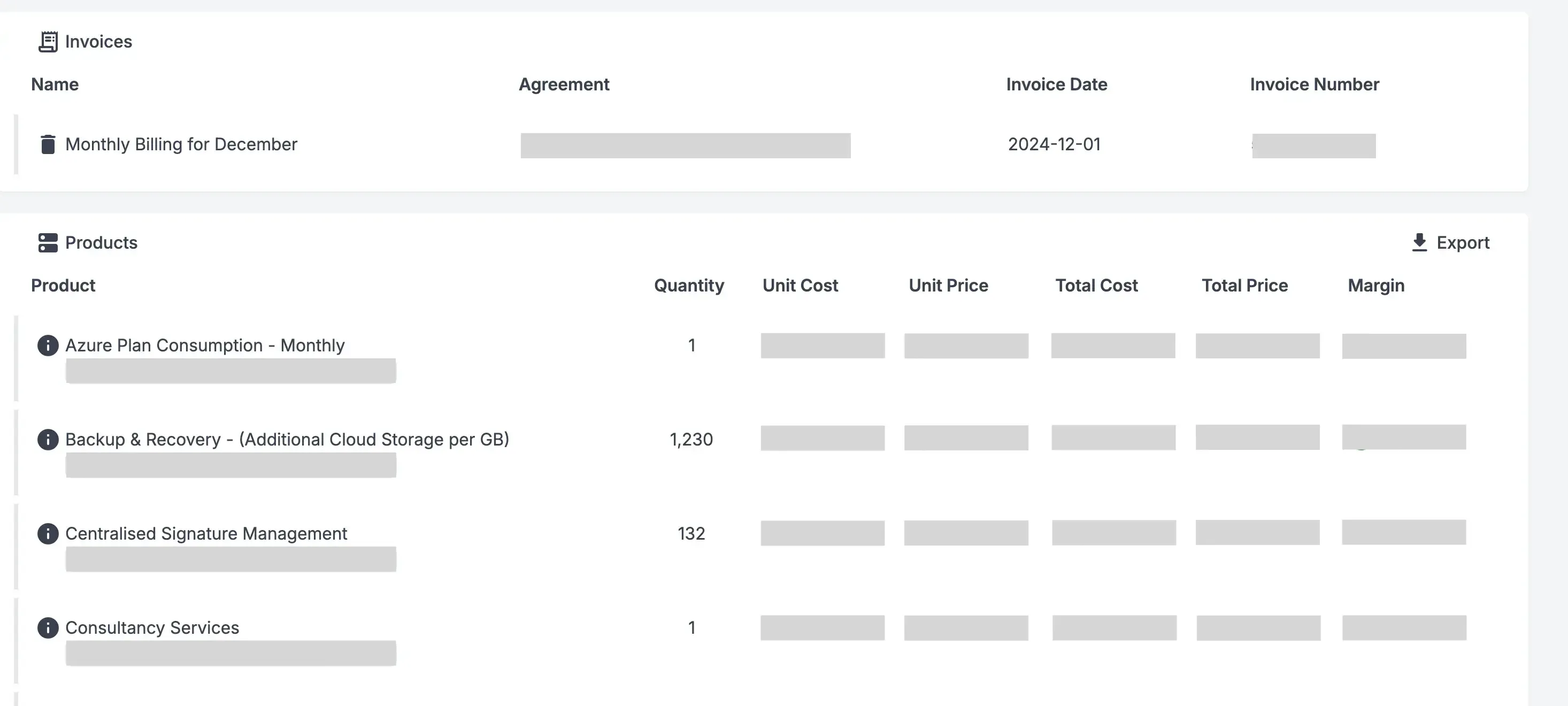Select the Total Price column header
The image size is (1568, 706).
coord(1244,286)
